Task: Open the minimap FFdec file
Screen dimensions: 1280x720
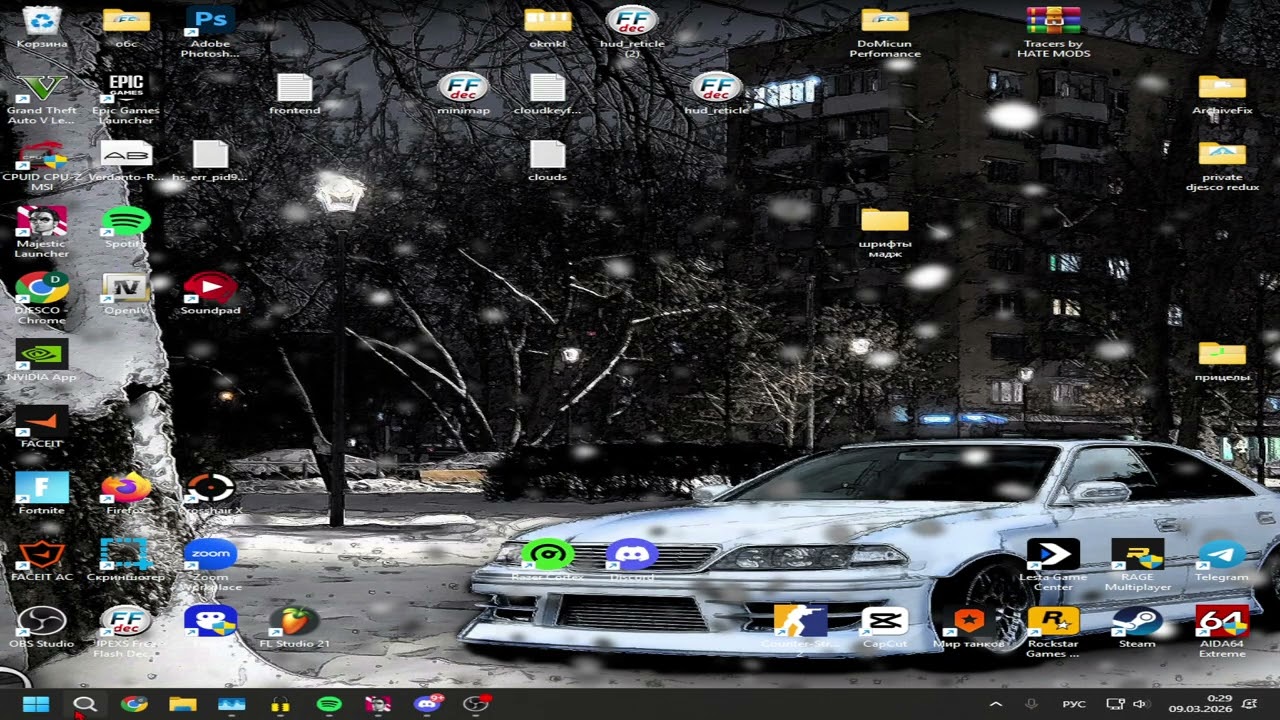Action: pos(463,94)
